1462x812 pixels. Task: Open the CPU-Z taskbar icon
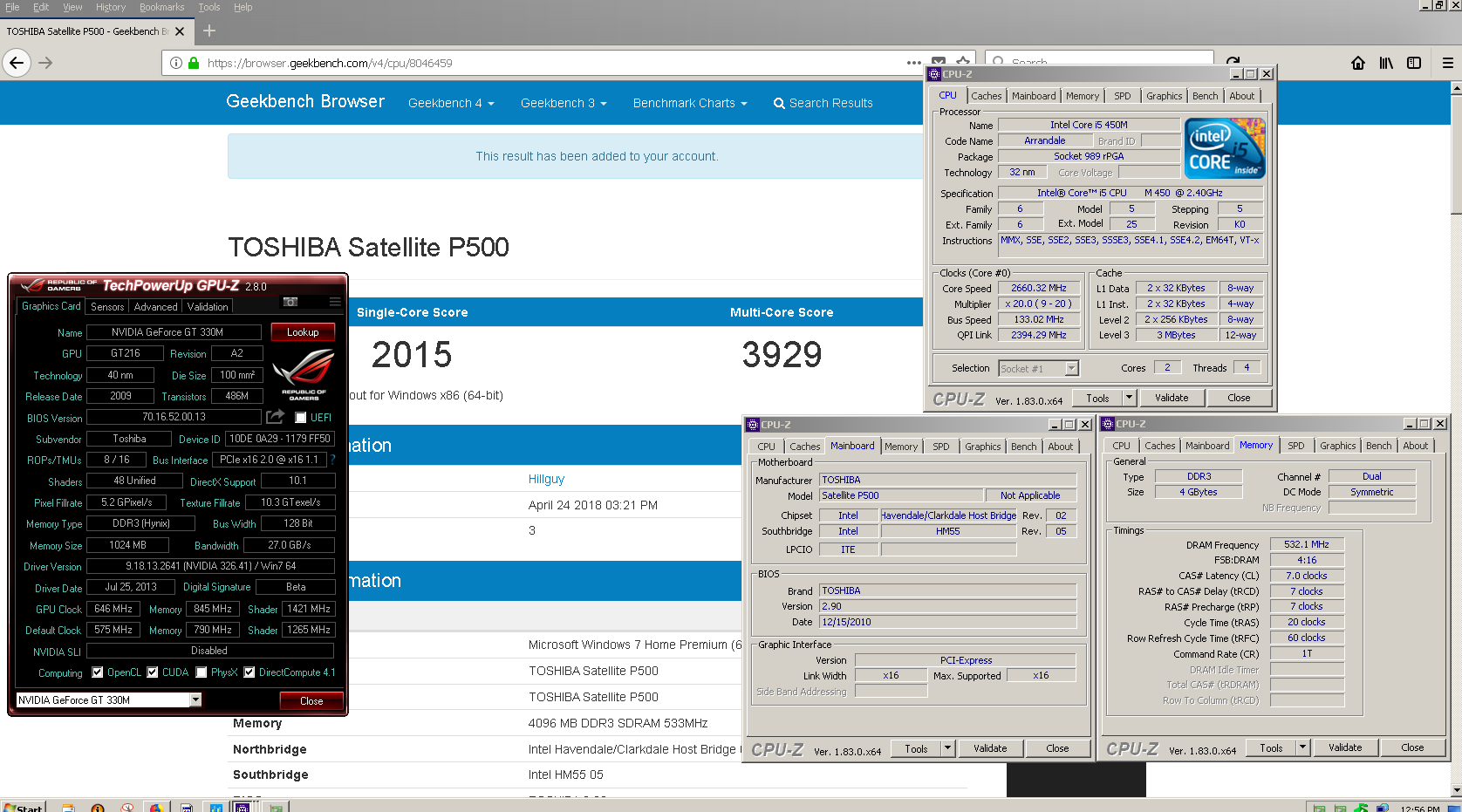point(243,808)
